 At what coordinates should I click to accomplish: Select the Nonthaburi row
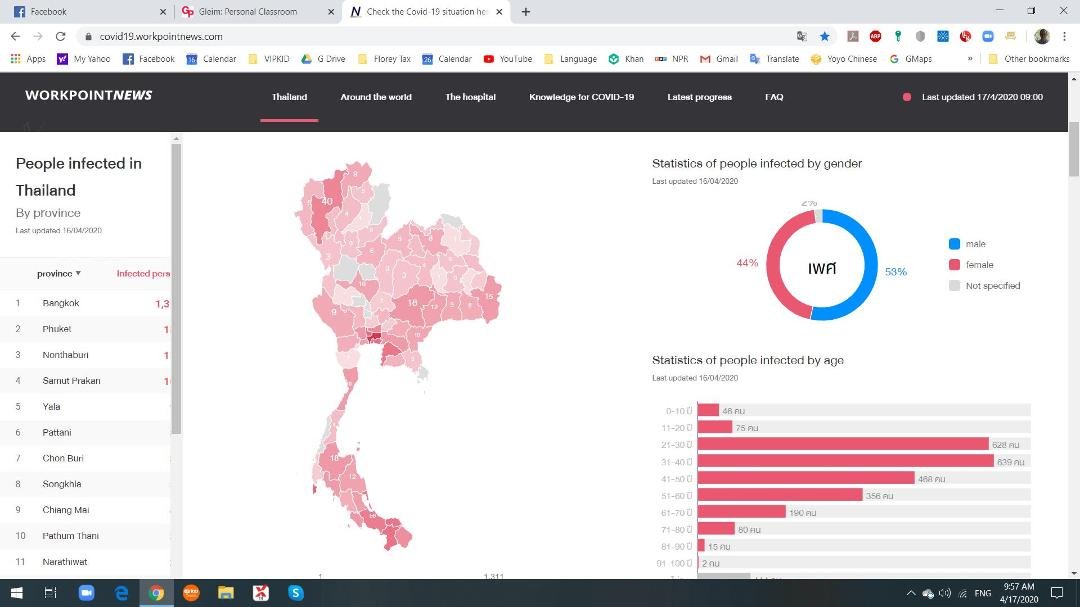85,355
